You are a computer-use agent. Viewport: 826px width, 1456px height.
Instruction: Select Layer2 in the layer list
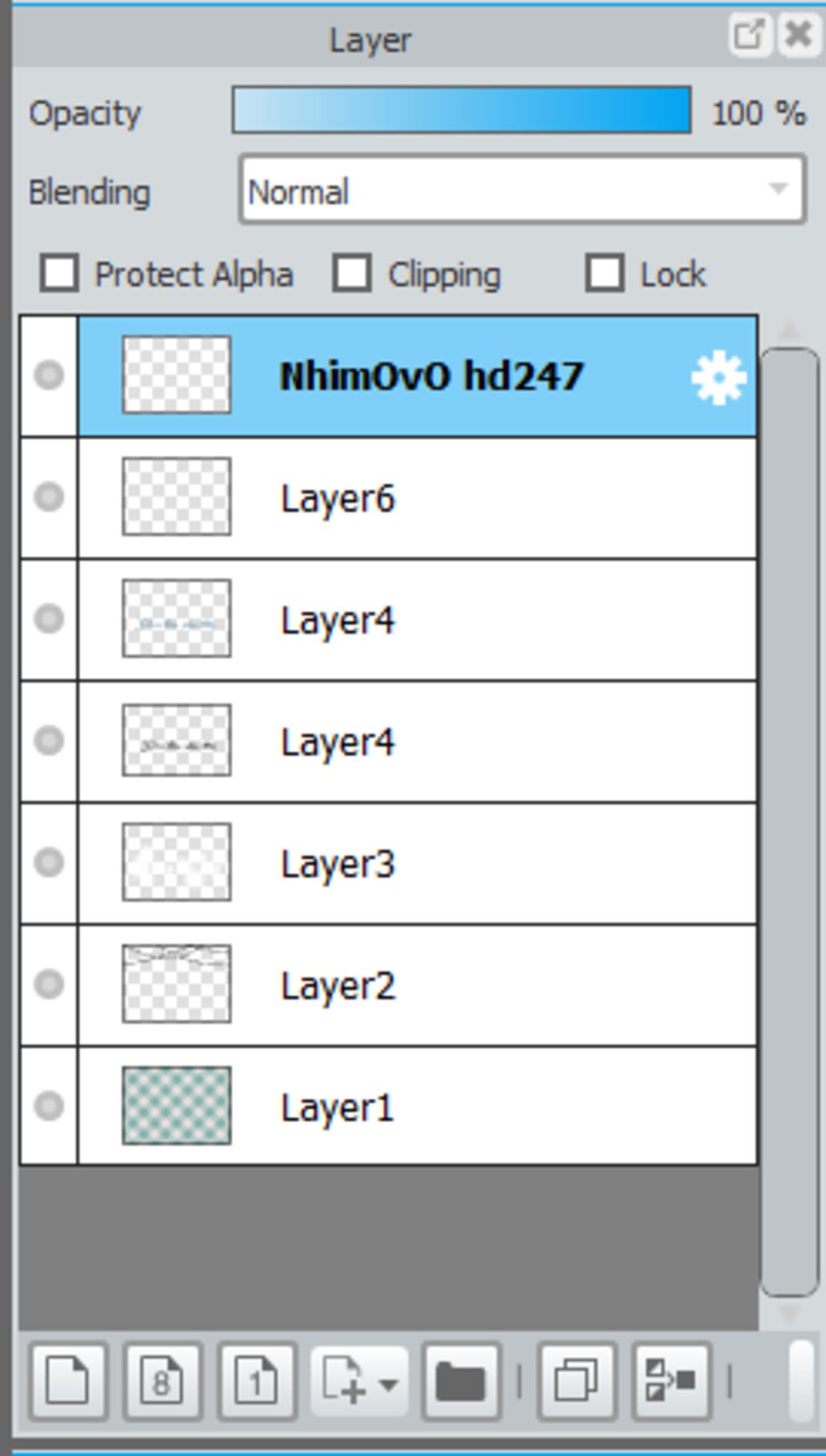click(x=418, y=985)
